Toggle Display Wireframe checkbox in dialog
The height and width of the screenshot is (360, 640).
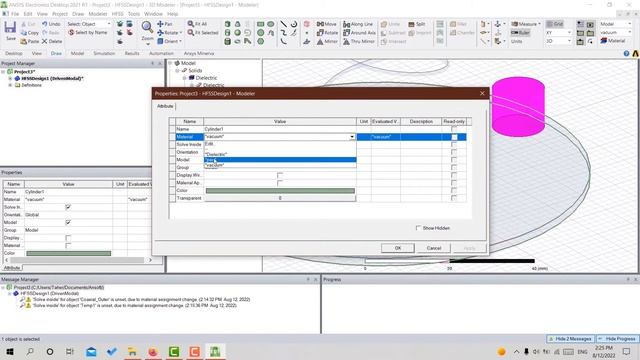coord(280,175)
